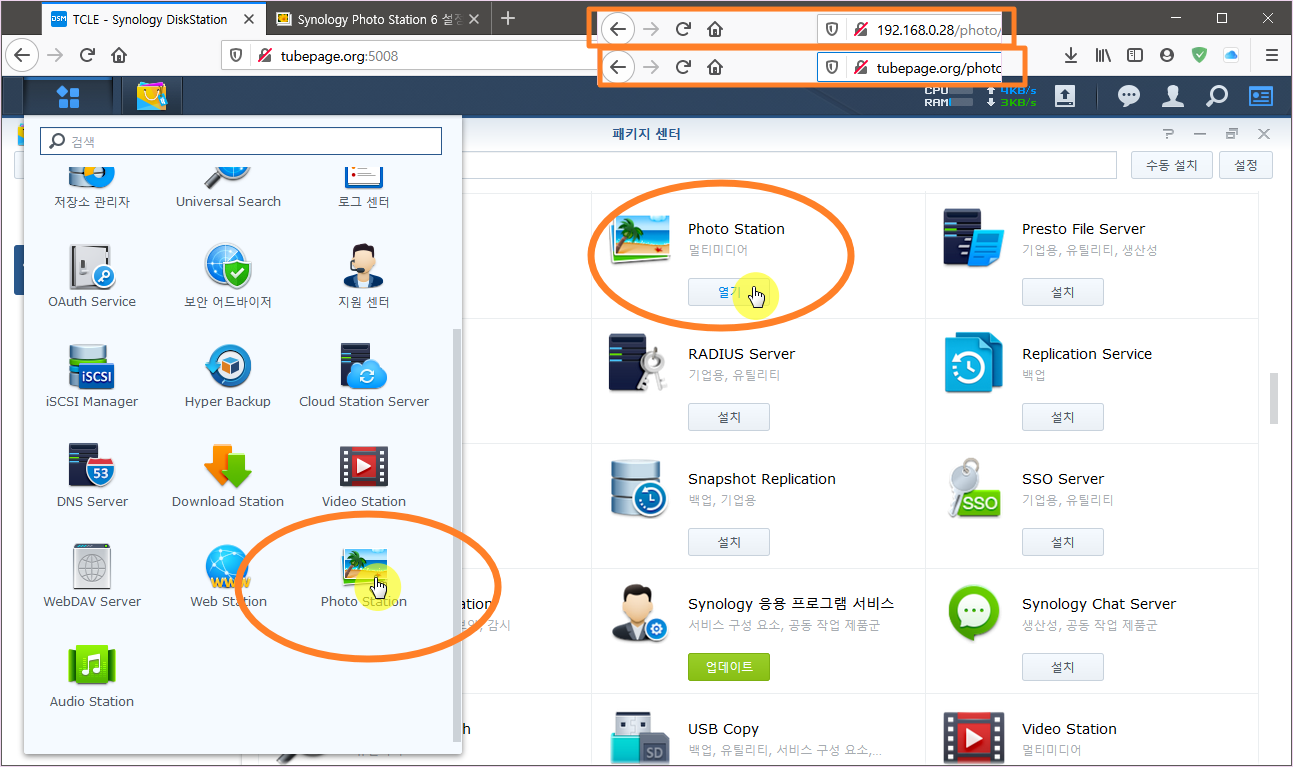Image resolution: width=1293 pixels, height=767 pixels.
Task: Open the Support Center (지원 센터) app
Action: (x=364, y=275)
